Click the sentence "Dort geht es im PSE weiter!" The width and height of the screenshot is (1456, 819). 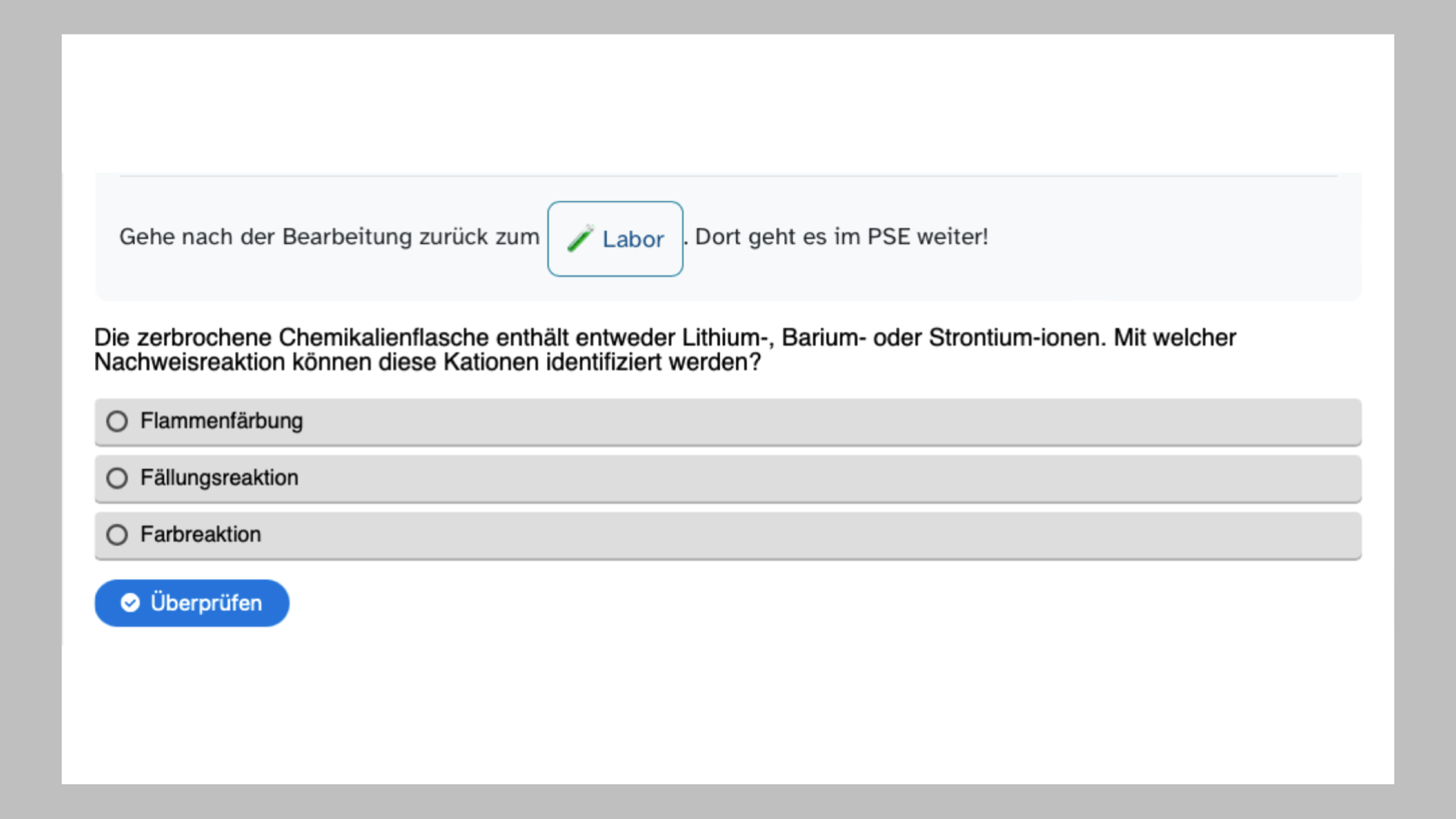pos(842,237)
